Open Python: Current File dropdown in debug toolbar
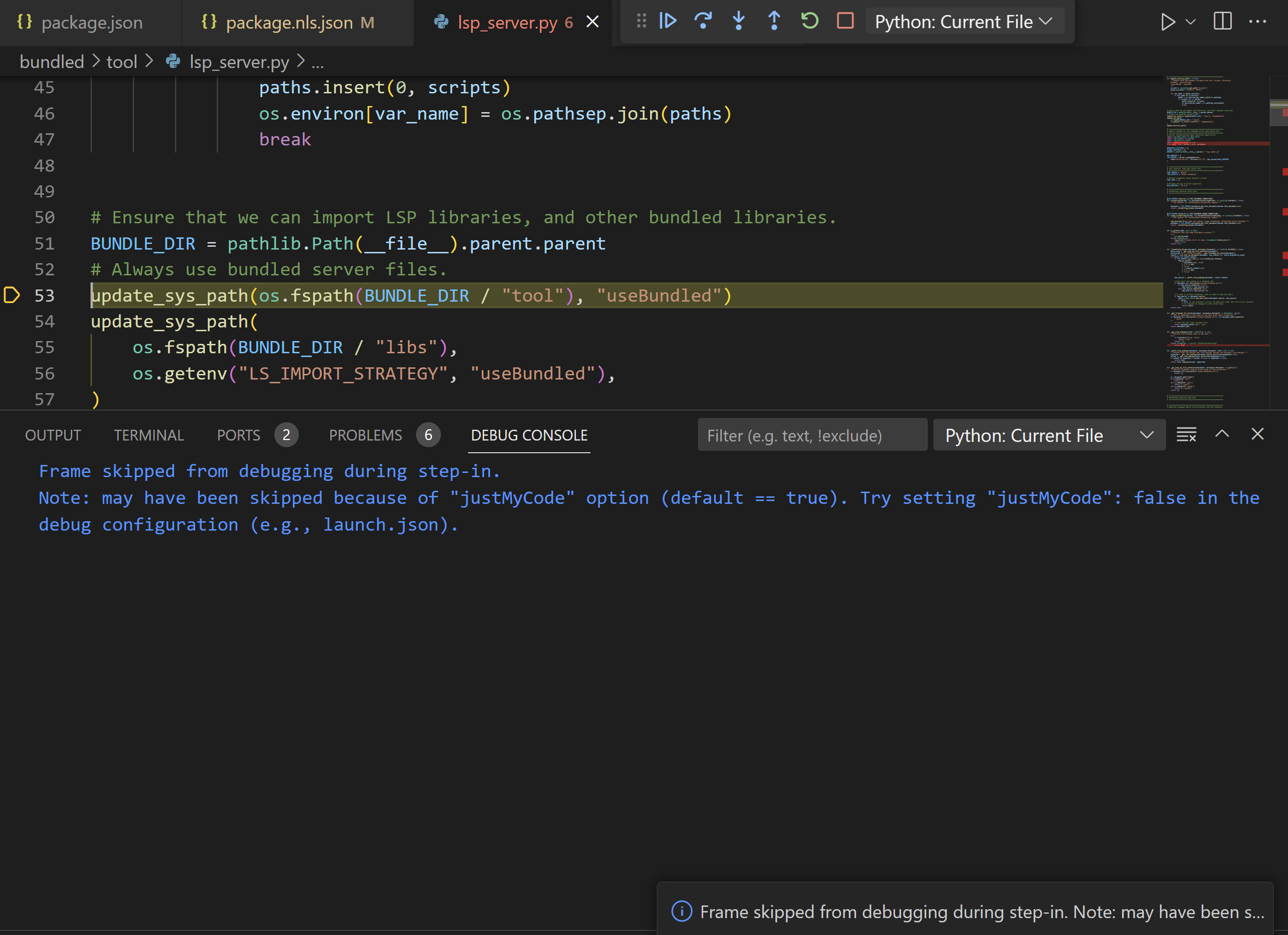 tap(964, 22)
